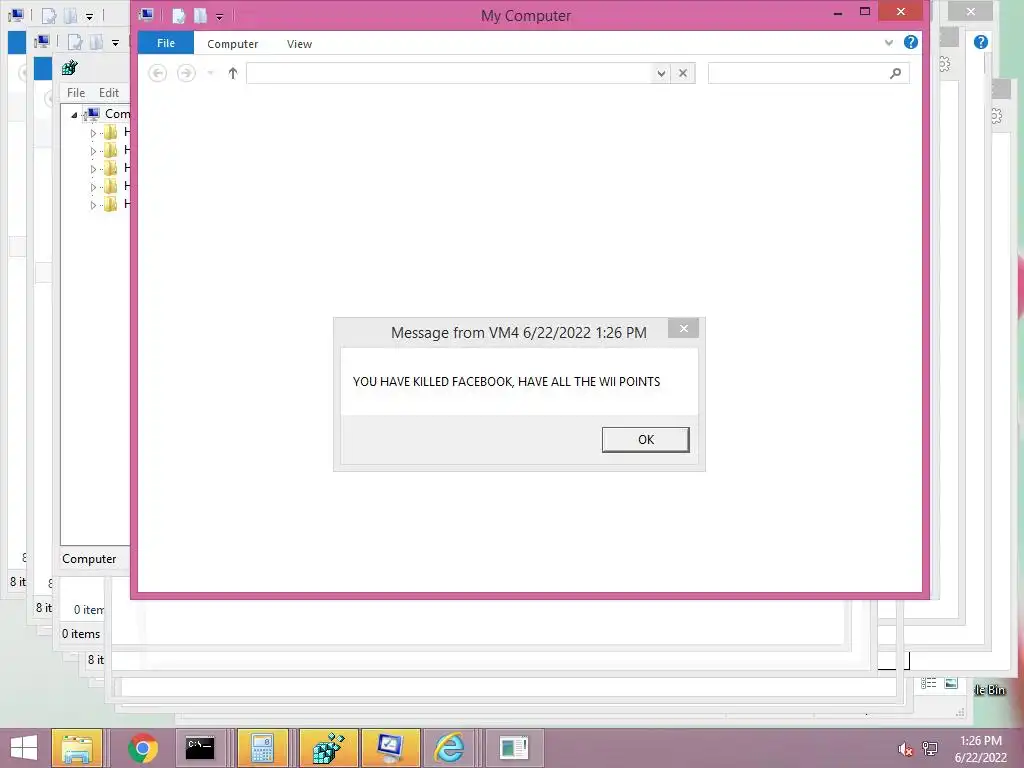Open the Start button
Viewport: 1024px width, 768px height.
pos(24,748)
